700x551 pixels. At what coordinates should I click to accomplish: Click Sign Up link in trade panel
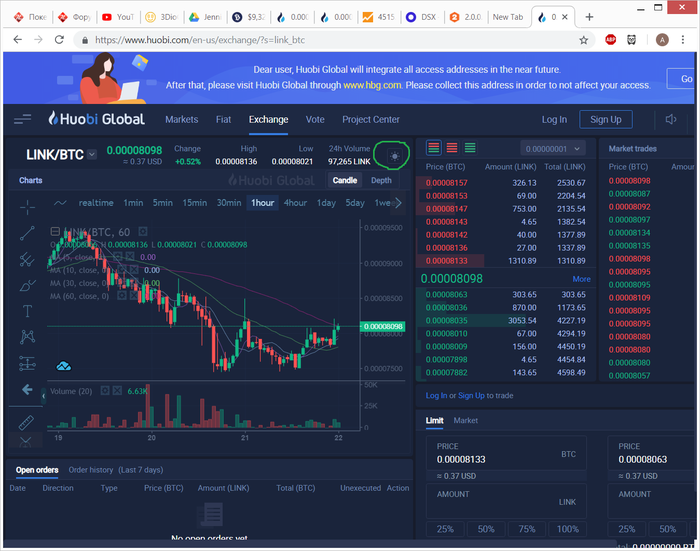(471, 396)
